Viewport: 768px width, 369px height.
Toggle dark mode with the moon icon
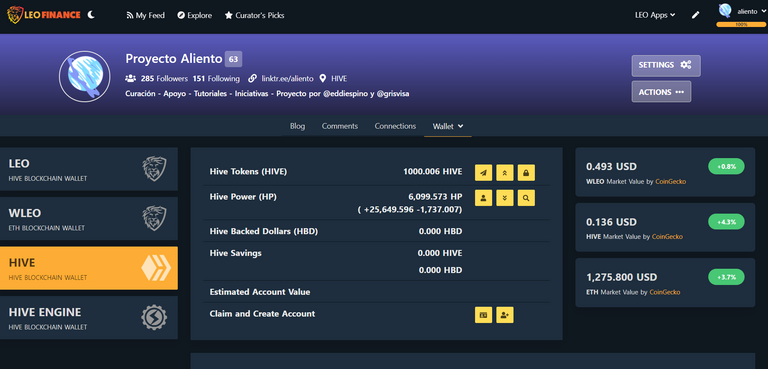(x=91, y=15)
